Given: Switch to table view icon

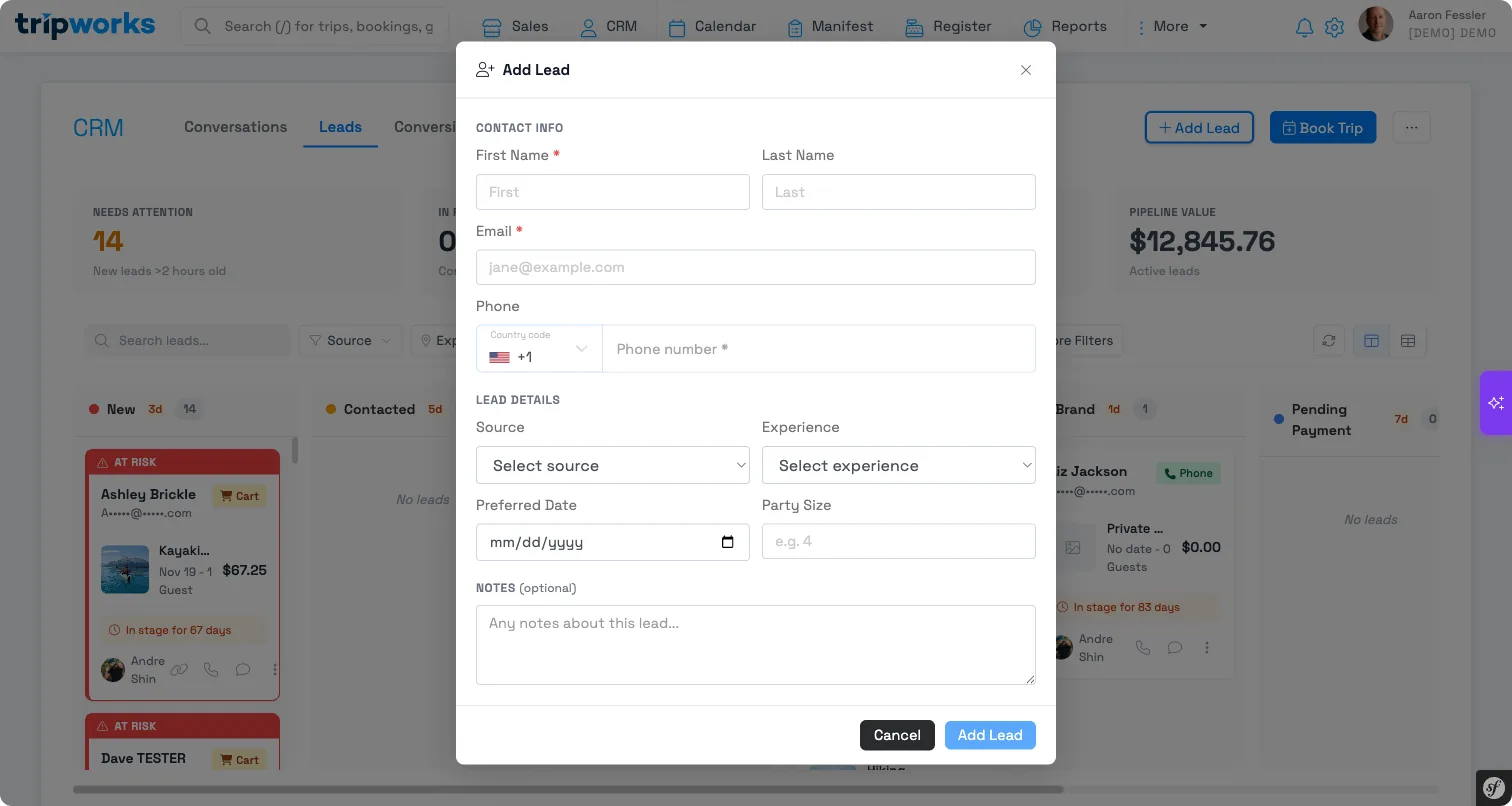Looking at the screenshot, I should (1408, 341).
